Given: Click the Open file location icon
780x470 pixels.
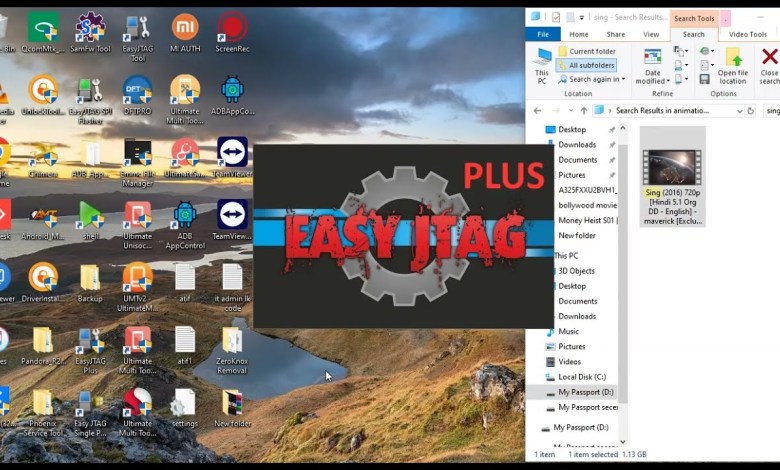Looking at the screenshot, I should coord(732,65).
